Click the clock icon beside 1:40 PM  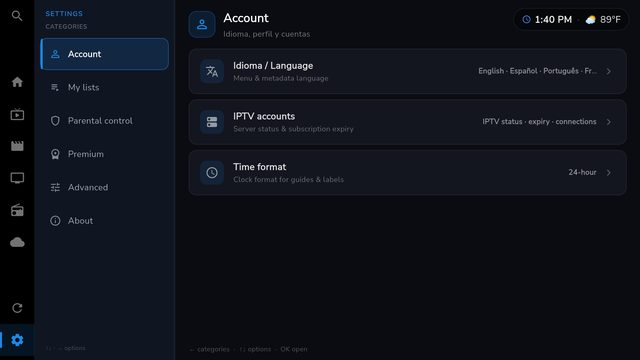[527, 19]
